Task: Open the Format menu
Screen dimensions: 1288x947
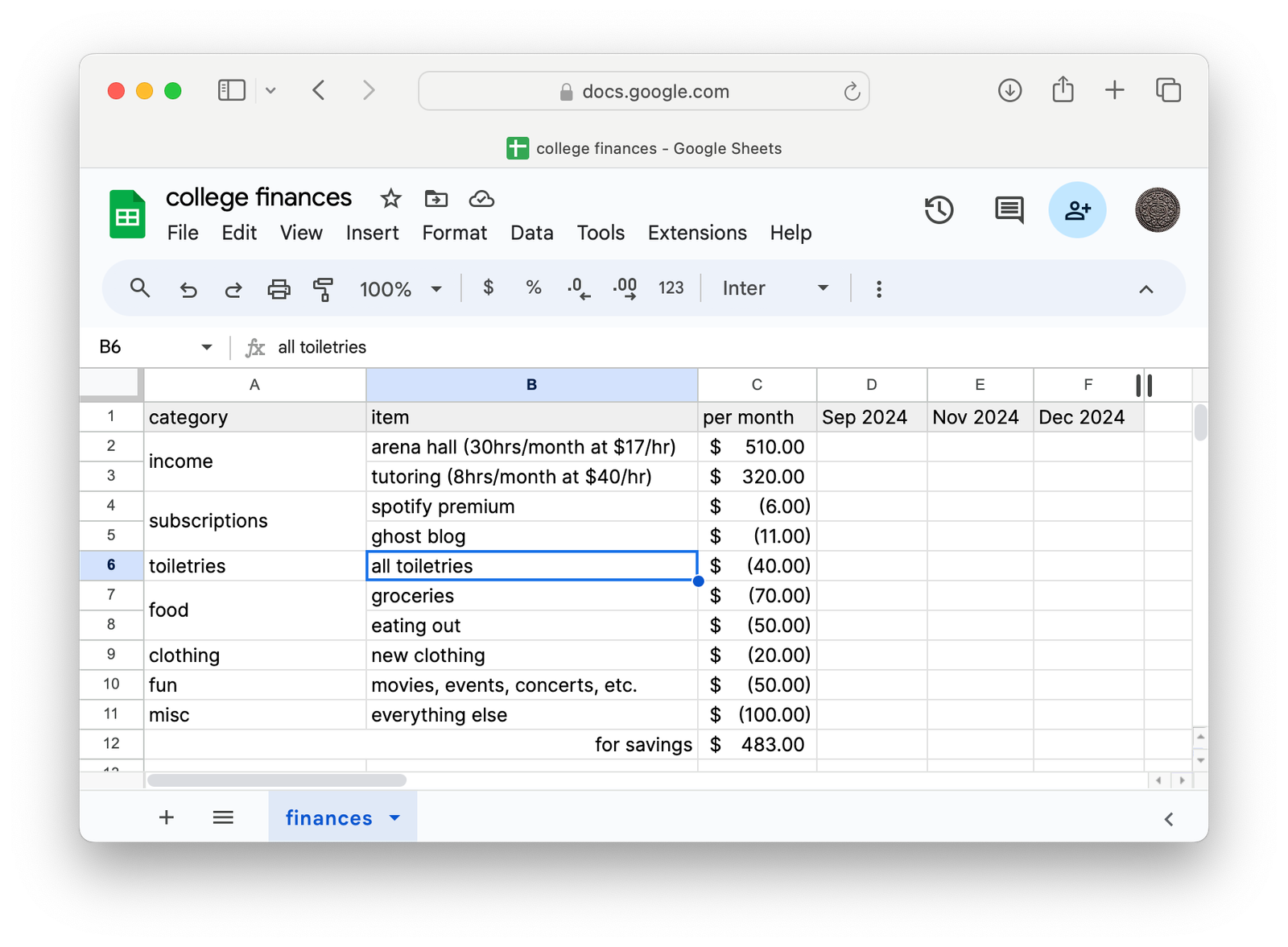Action: point(455,233)
